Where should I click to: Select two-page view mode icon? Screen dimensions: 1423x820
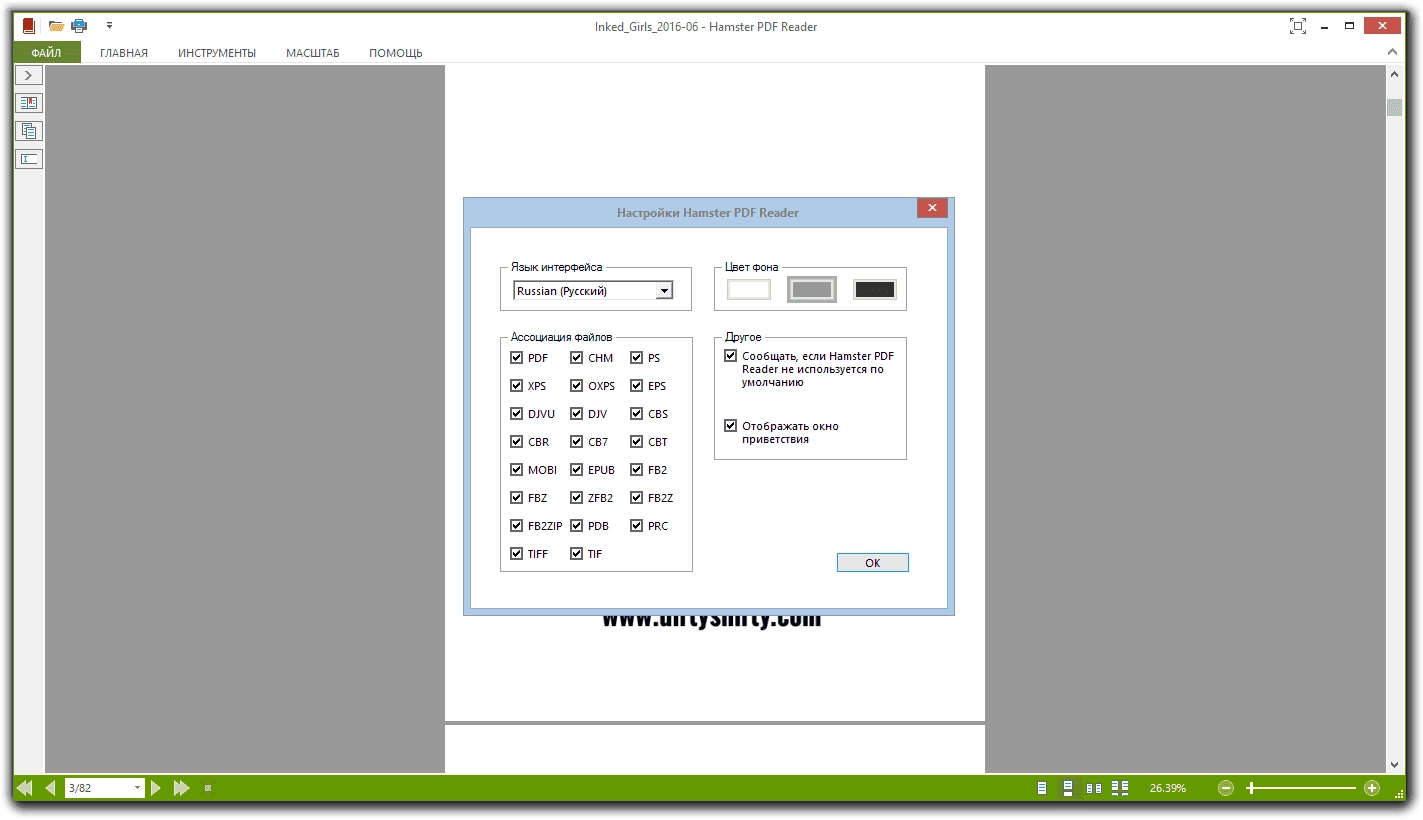tap(1094, 788)
